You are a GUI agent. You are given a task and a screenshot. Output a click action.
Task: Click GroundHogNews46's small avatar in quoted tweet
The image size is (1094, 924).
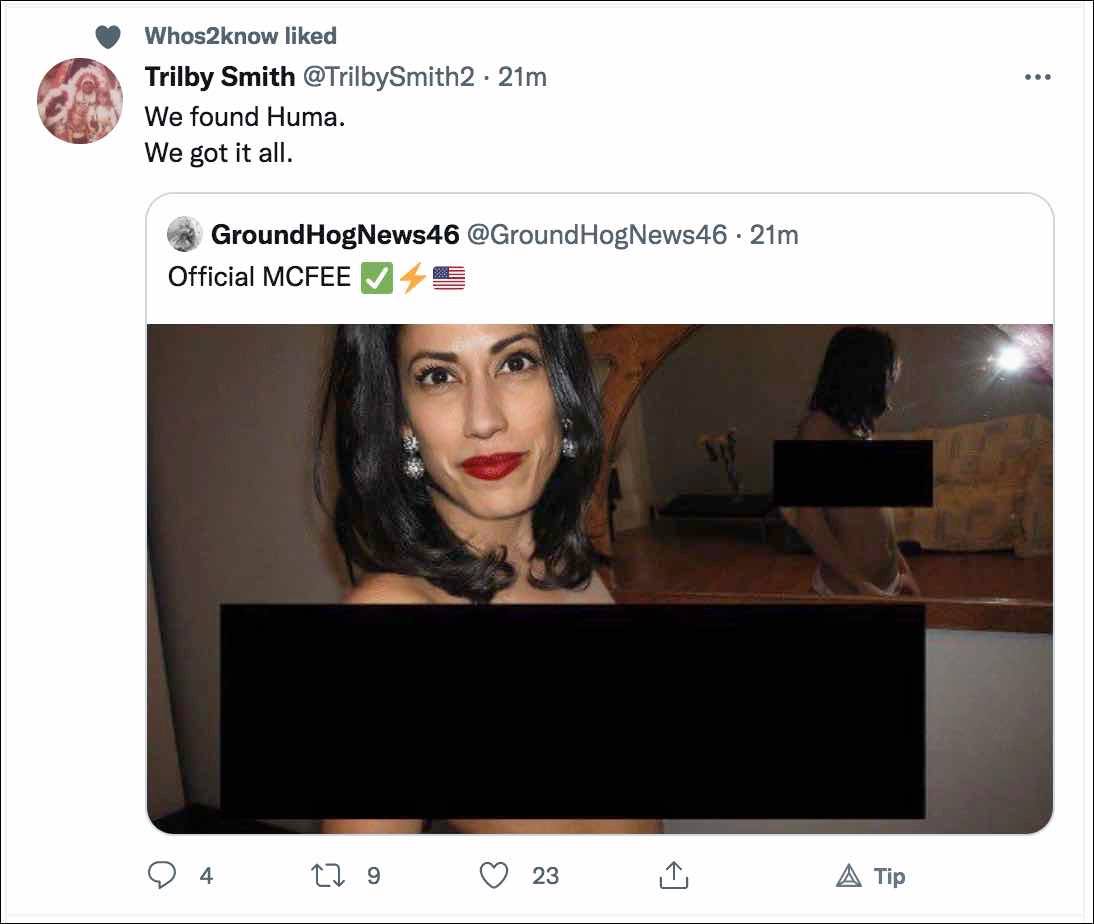point(185,235)
